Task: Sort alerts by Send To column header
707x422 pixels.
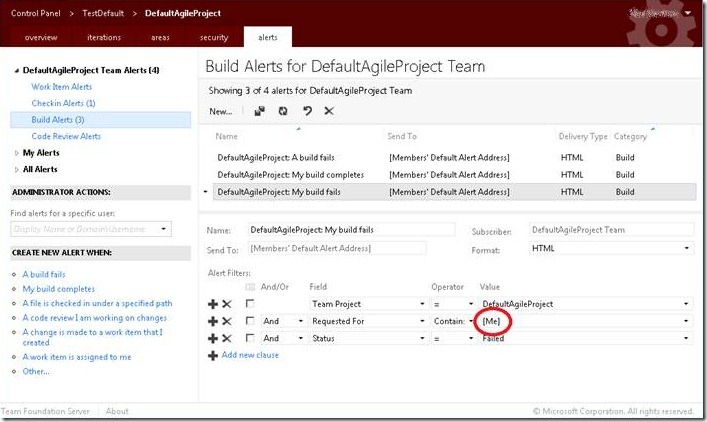Action: pos(402,136)
